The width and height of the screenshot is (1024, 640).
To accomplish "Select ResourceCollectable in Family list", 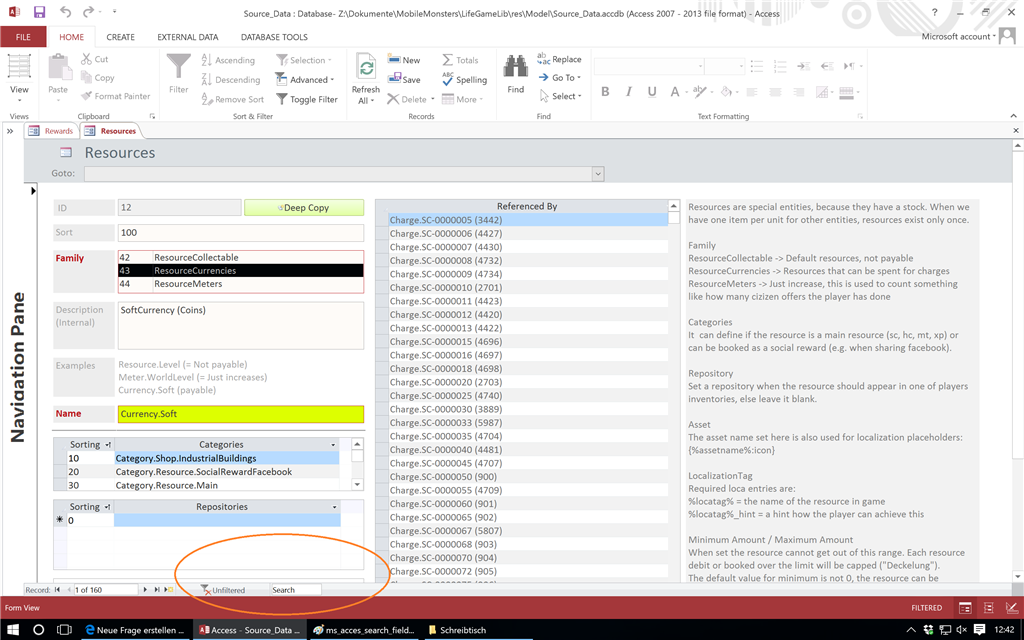I will point(241,257).
